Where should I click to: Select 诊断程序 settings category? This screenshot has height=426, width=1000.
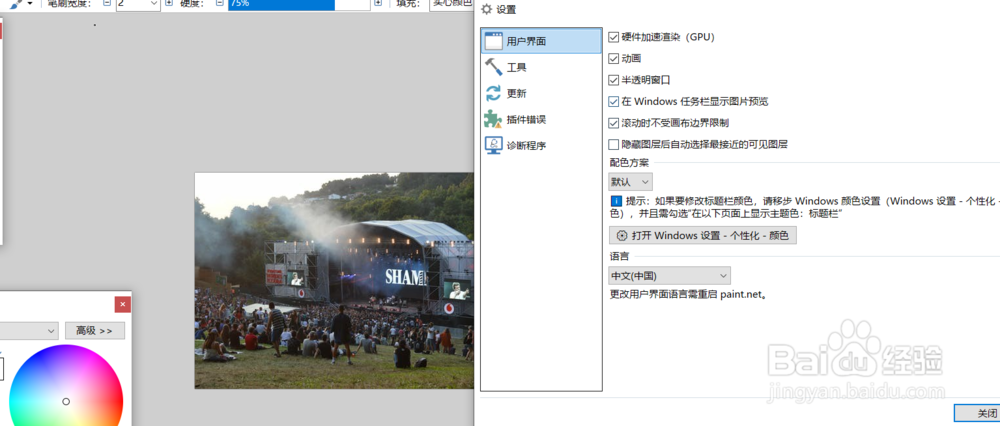(541, 145)
